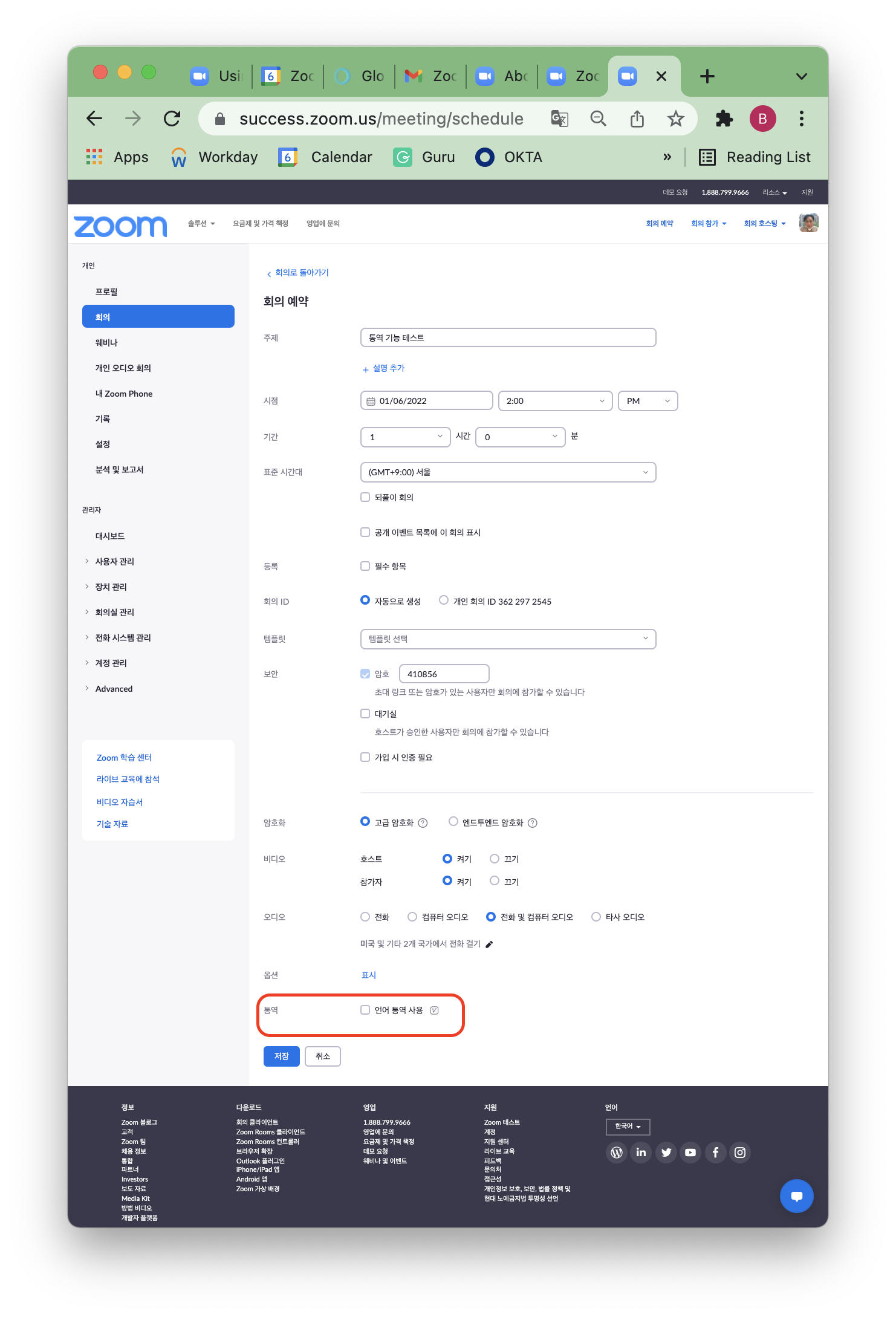The height and width of the screenshot is (1317, 896).
Task: Reload the page with the refresh icon
Action: (172, 119)
